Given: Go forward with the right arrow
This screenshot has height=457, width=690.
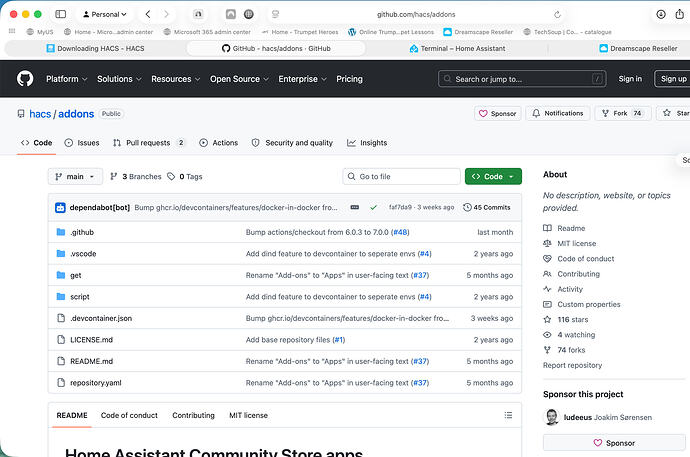Looking at the screenshot, I should click(x=166, y=14).
